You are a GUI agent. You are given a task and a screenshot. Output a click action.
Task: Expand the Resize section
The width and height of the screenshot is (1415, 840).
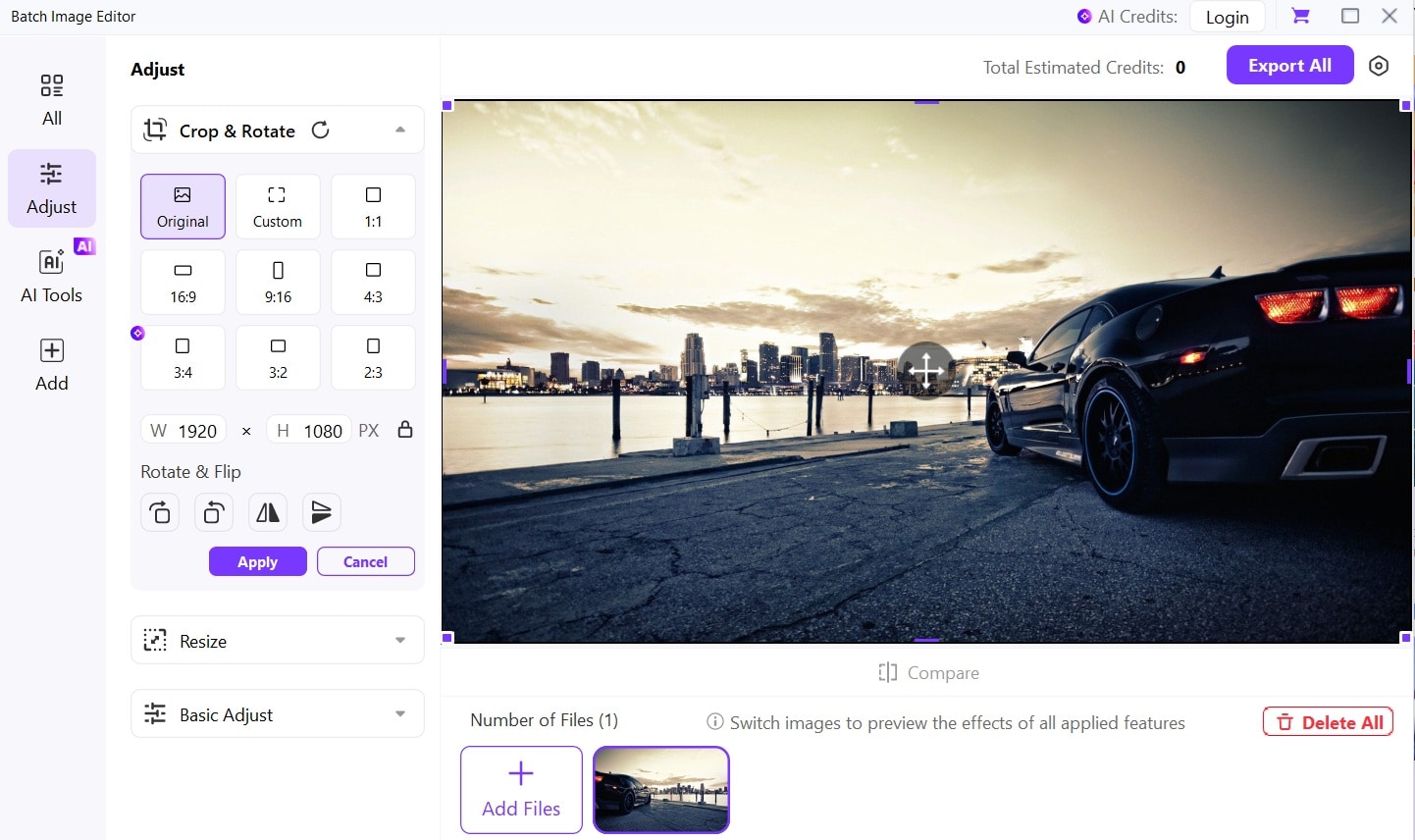pyautogui.click(x=278, y=641)
